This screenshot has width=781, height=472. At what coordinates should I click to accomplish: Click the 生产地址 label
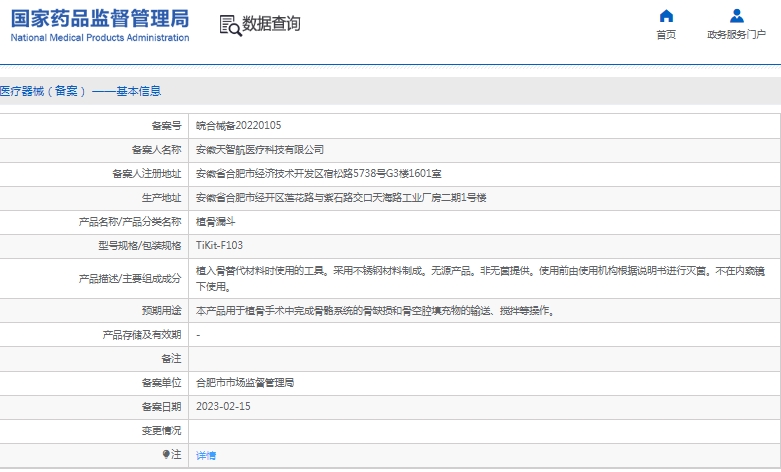pos(161,198)
